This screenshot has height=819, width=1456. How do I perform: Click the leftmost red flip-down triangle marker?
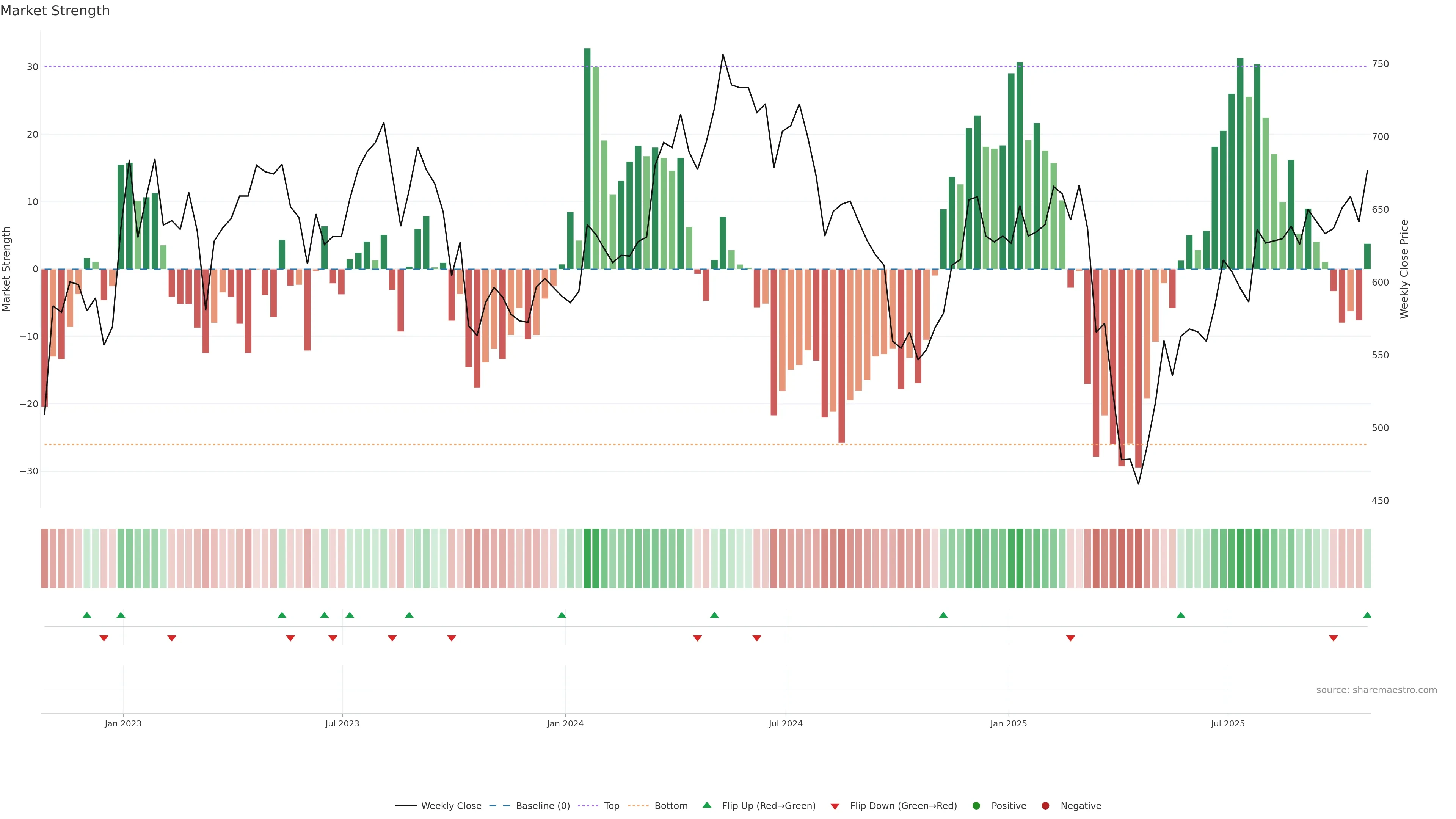point(104,638)
